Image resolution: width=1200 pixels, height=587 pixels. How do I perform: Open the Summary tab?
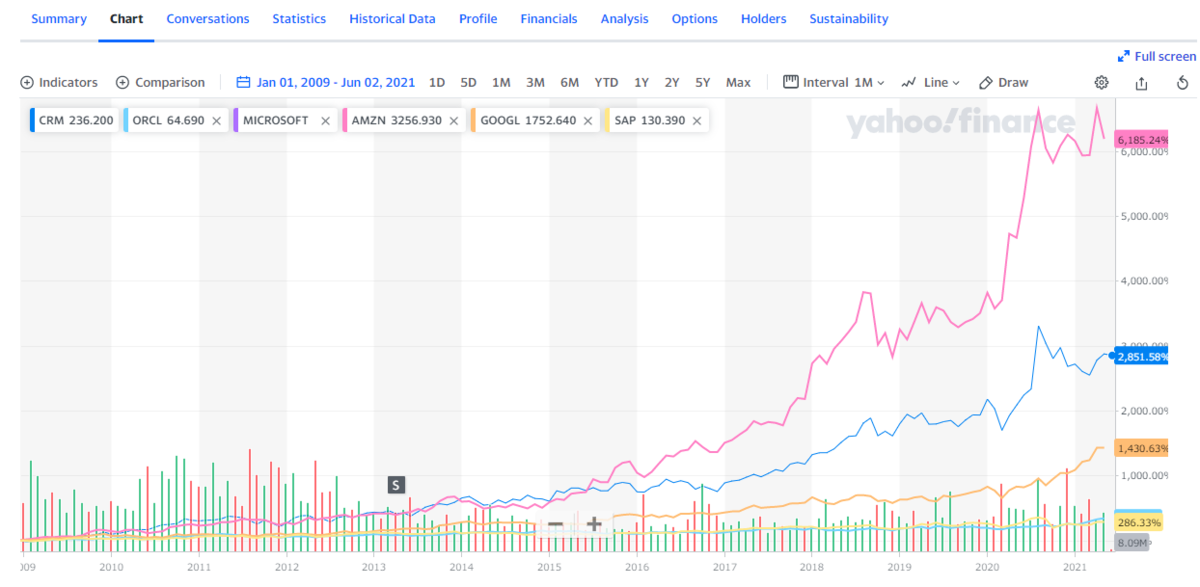pos(59,19)
